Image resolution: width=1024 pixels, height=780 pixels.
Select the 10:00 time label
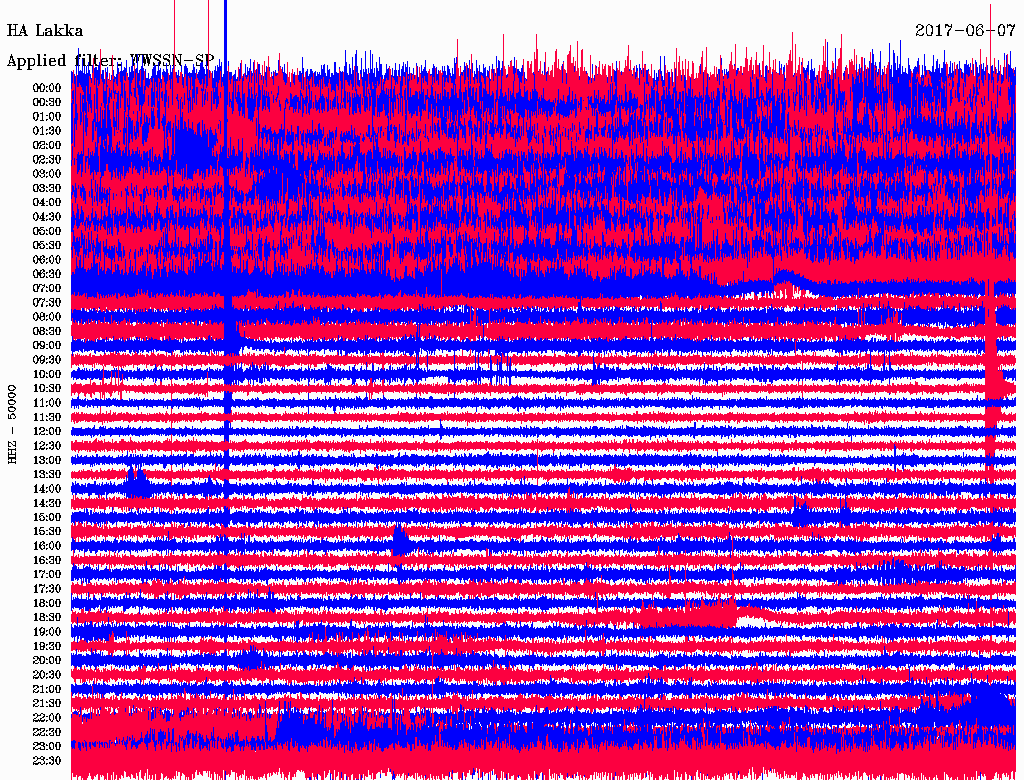pyautogui.click(x=47, y=374)
